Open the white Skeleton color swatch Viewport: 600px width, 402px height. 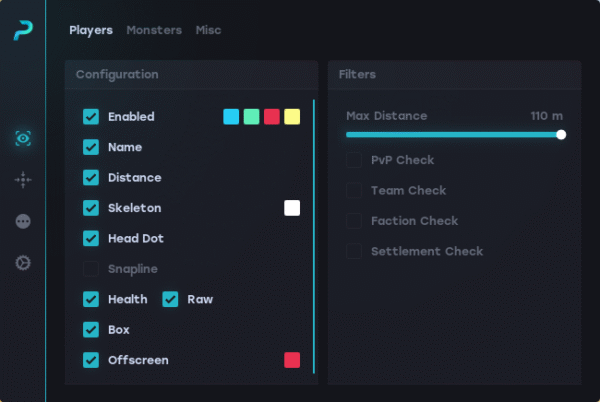[x=292, y=208]
